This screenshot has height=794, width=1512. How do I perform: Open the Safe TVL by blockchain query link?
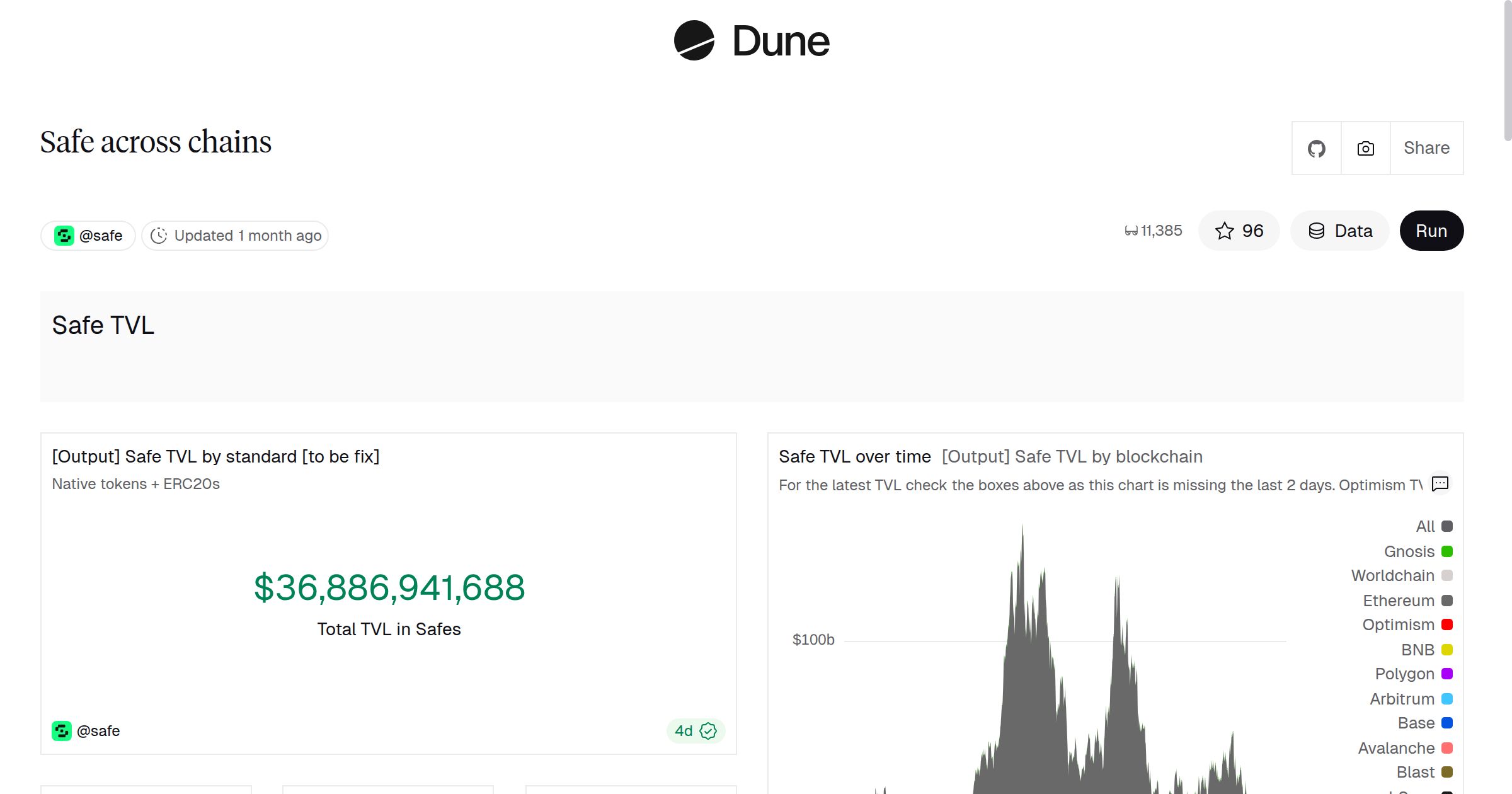tap(1072, 456)
